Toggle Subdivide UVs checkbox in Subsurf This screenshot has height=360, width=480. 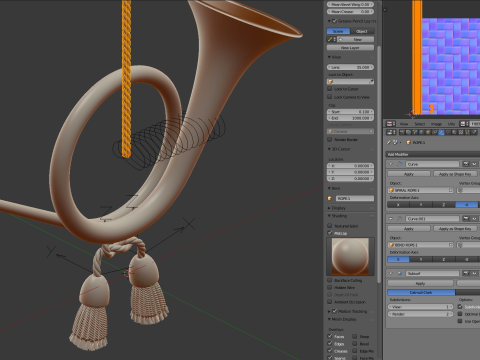tap(460, 307)
